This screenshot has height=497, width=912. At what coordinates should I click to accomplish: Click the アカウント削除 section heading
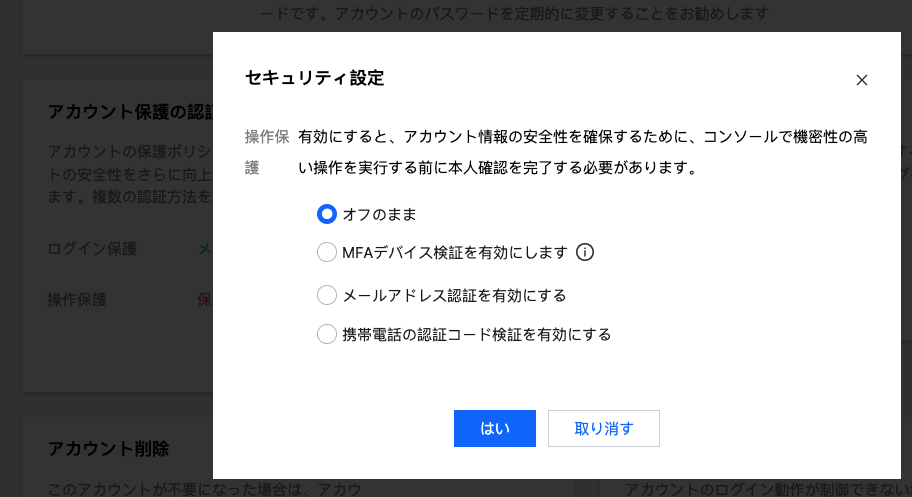click(x=108, y=449)
